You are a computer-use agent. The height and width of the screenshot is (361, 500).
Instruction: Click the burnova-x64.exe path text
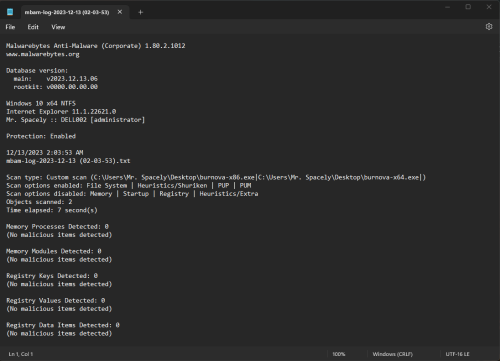339,177
